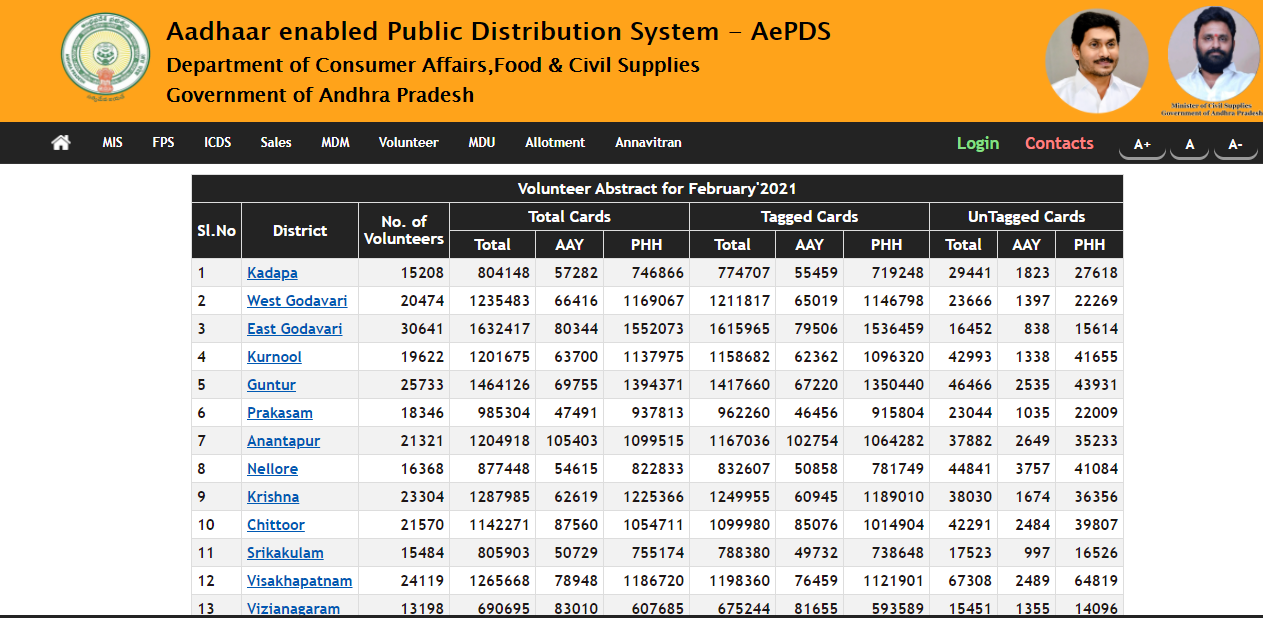Select East Godavari volunteers count 30641

[x=422, y=329]
